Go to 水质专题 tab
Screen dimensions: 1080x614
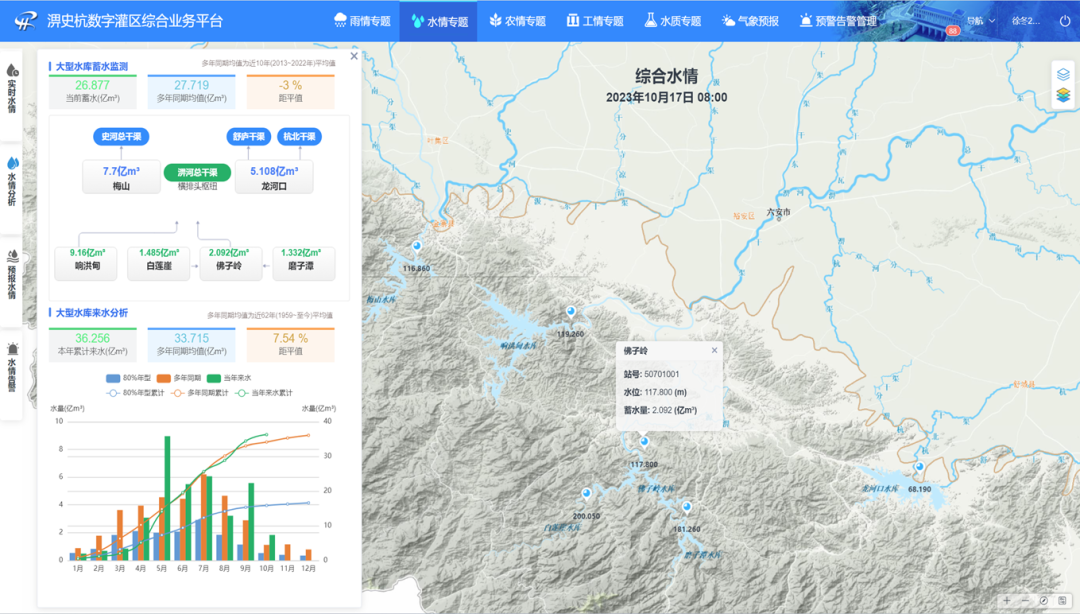(x=673, y=21)
